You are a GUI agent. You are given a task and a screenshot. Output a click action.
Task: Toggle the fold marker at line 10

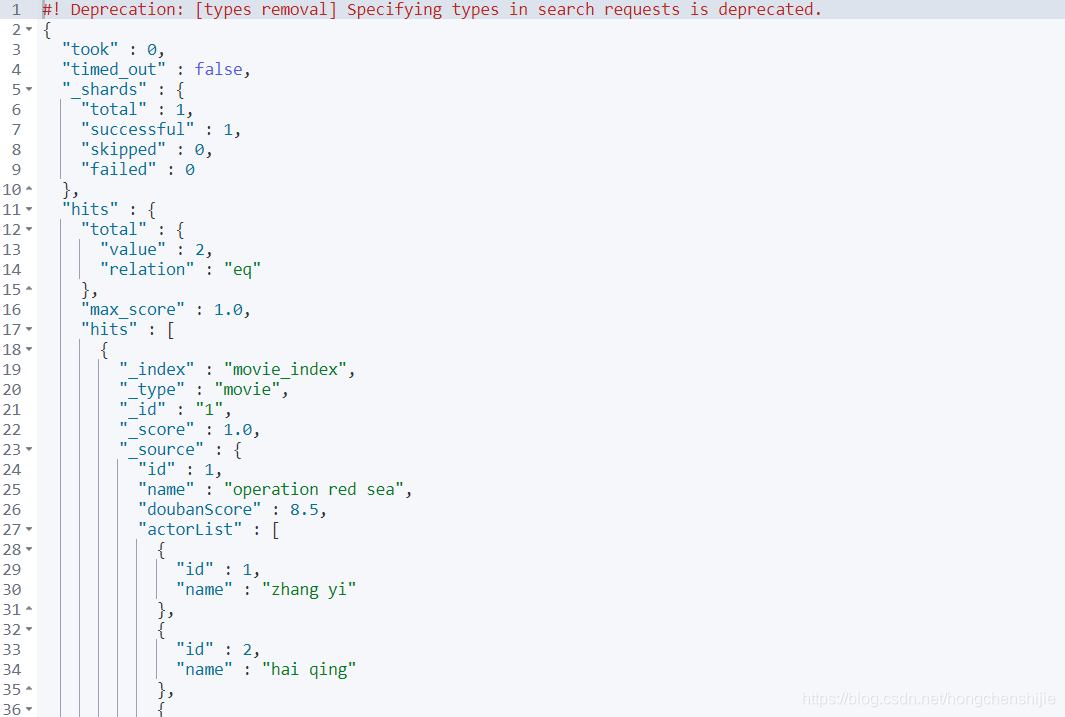(x=29, y=189)
